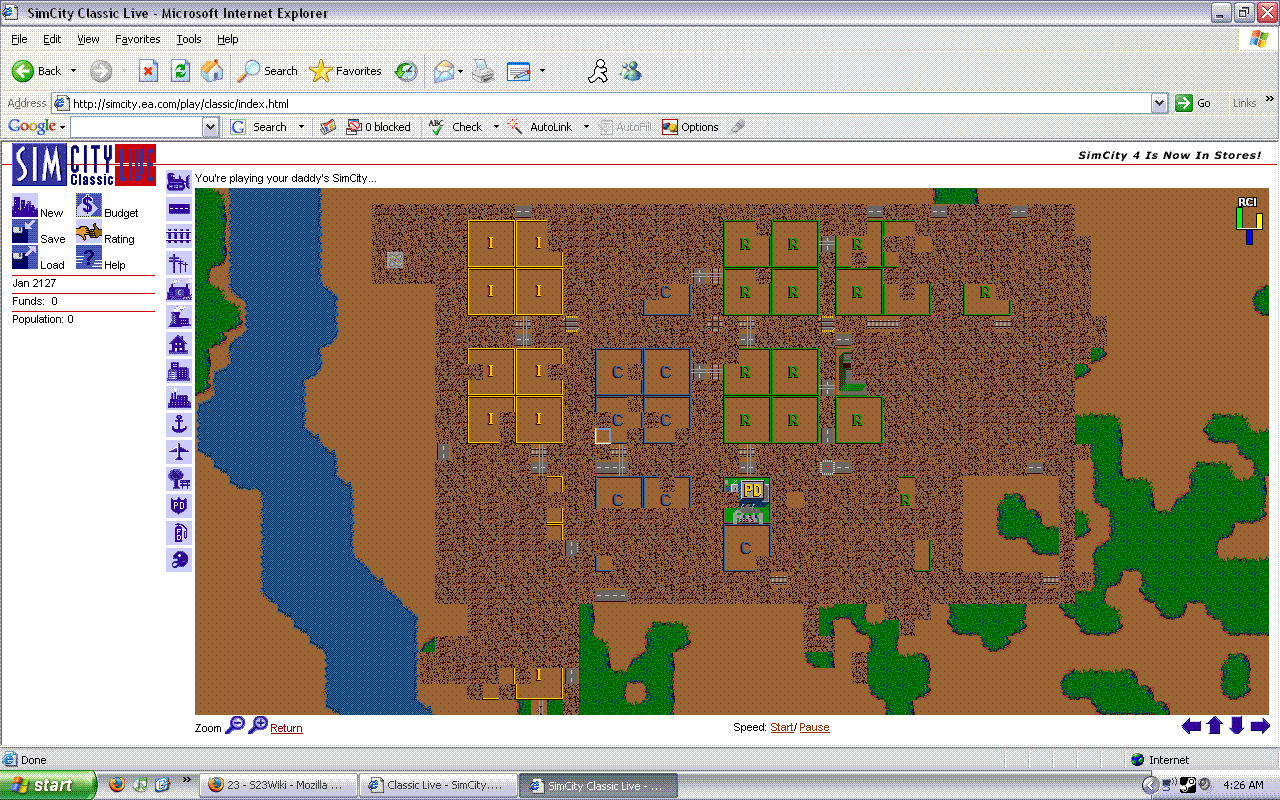The width and height of the screenshot is (1280, 800).
Task: Switch to S23Wiki Mozilla taskbar window
Action: (x=277, y=785)
